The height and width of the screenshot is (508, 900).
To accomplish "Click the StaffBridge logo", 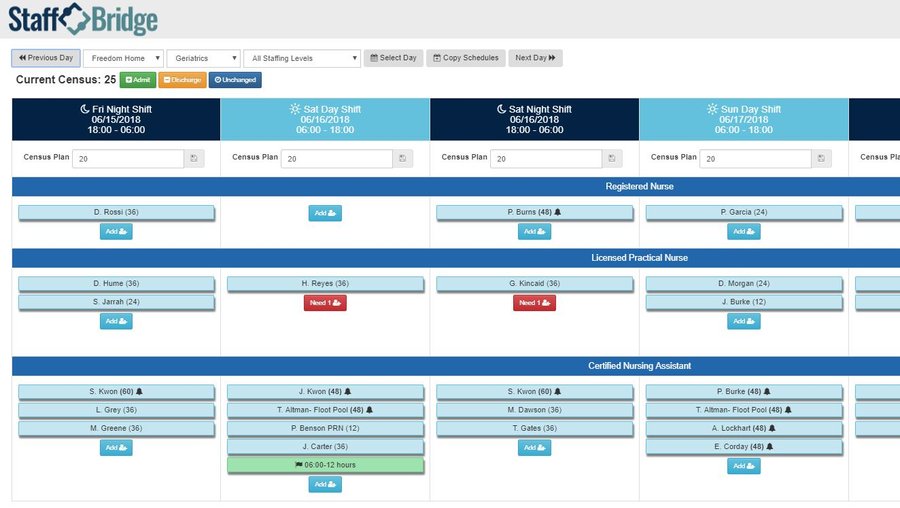I will point(84,19).
